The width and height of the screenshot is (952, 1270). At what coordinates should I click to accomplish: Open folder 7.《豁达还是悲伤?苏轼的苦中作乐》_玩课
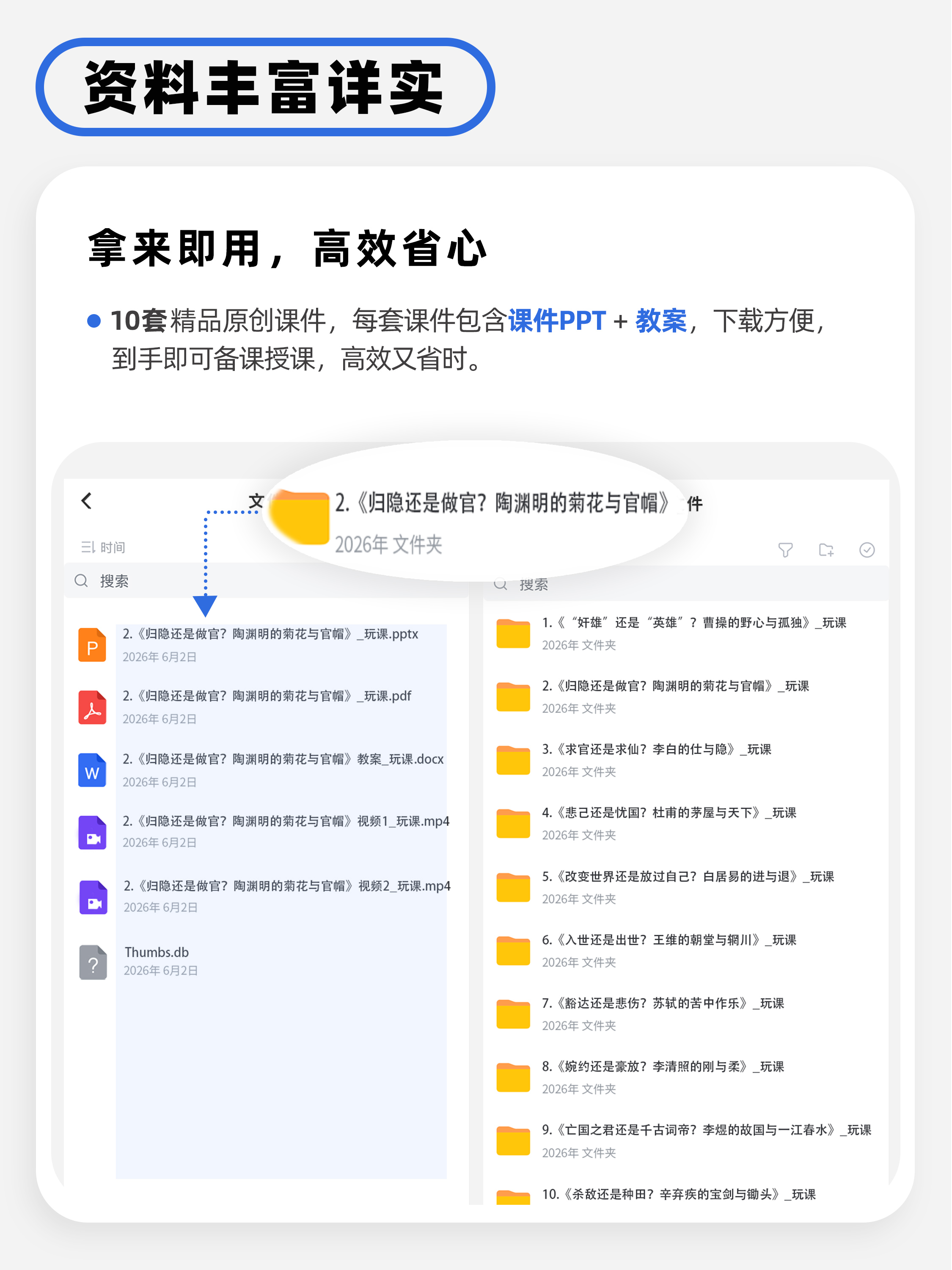(663, 1003)
